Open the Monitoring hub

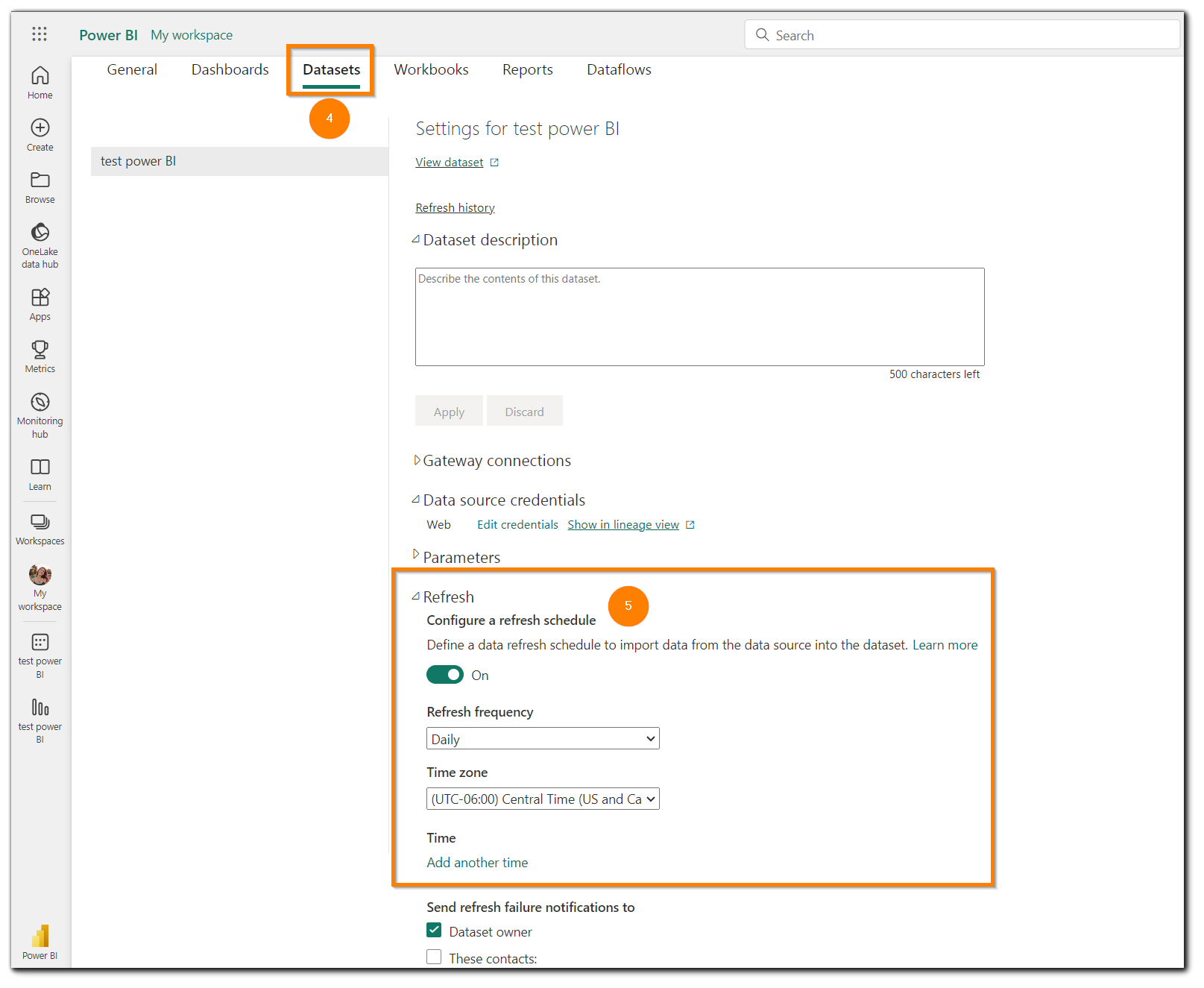pyautogui.click(x=40, y=415)
